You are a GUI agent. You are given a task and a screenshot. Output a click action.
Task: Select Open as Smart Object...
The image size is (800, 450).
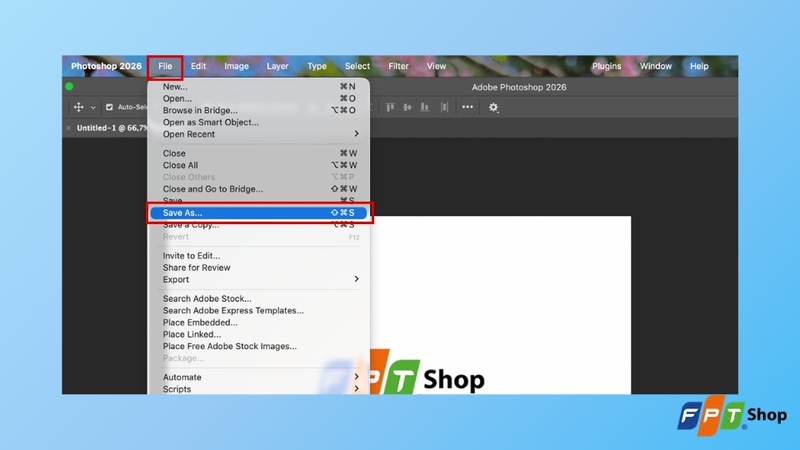[259, 122]
